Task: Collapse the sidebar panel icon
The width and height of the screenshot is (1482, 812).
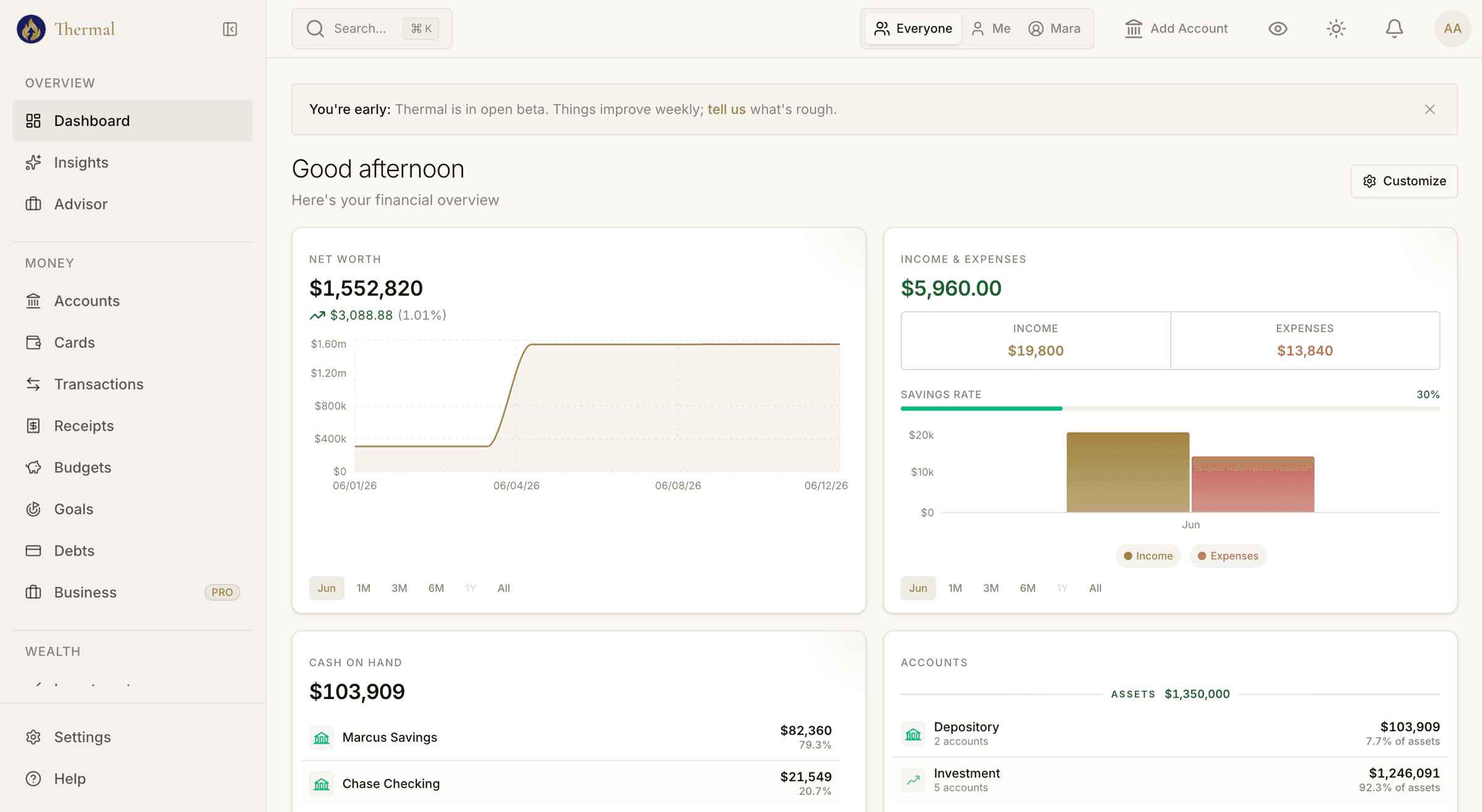Action: pyautogui.click(x=230, y=29)
